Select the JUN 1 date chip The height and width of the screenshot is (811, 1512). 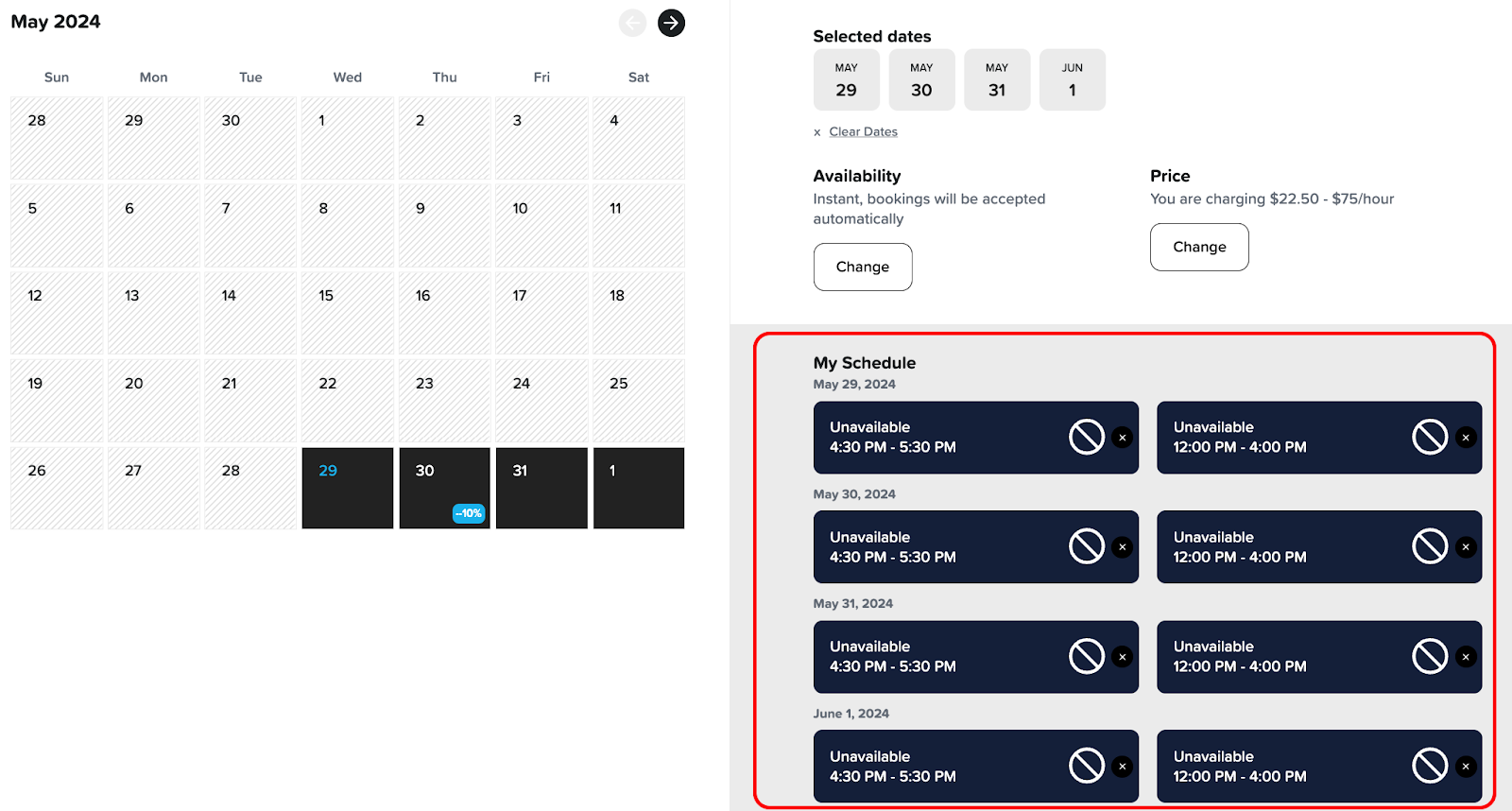tap(1072, 80)
